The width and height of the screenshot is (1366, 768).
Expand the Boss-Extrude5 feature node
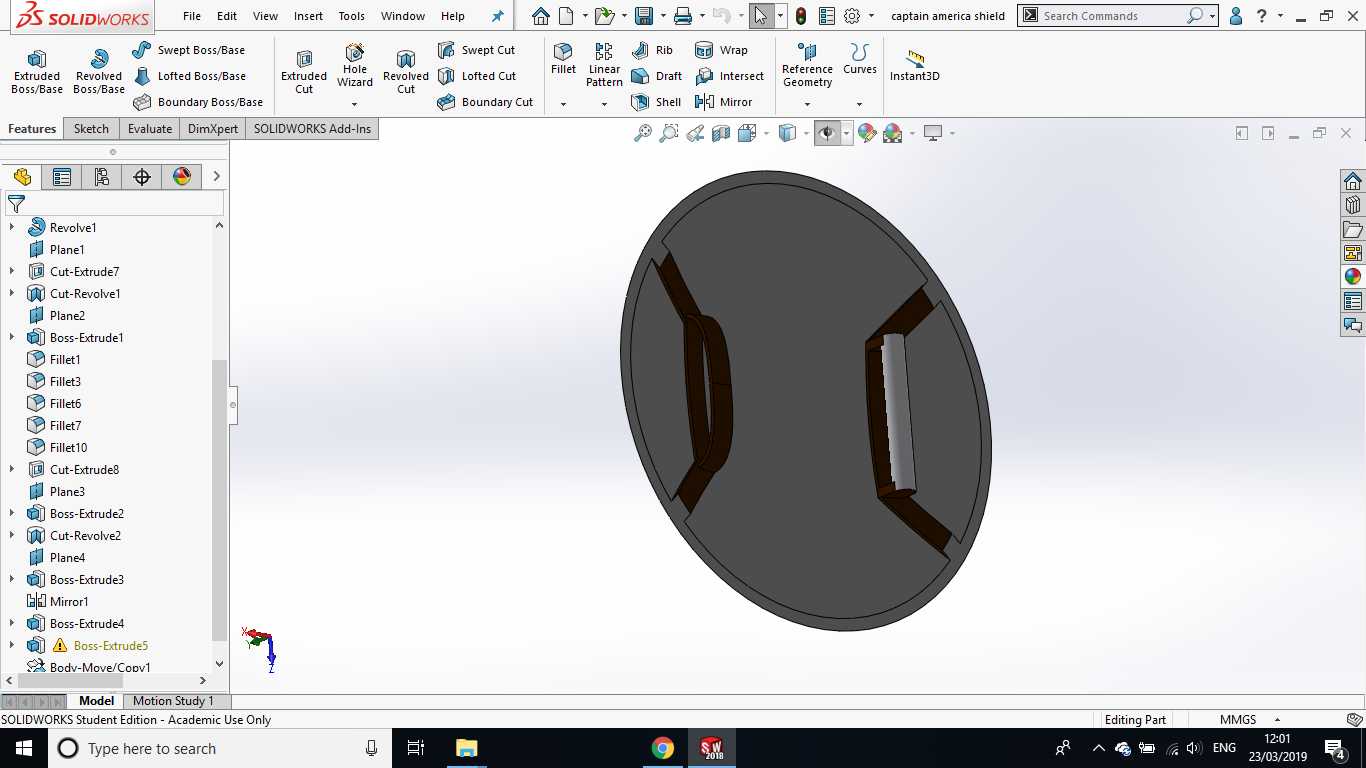pos(12,646)
